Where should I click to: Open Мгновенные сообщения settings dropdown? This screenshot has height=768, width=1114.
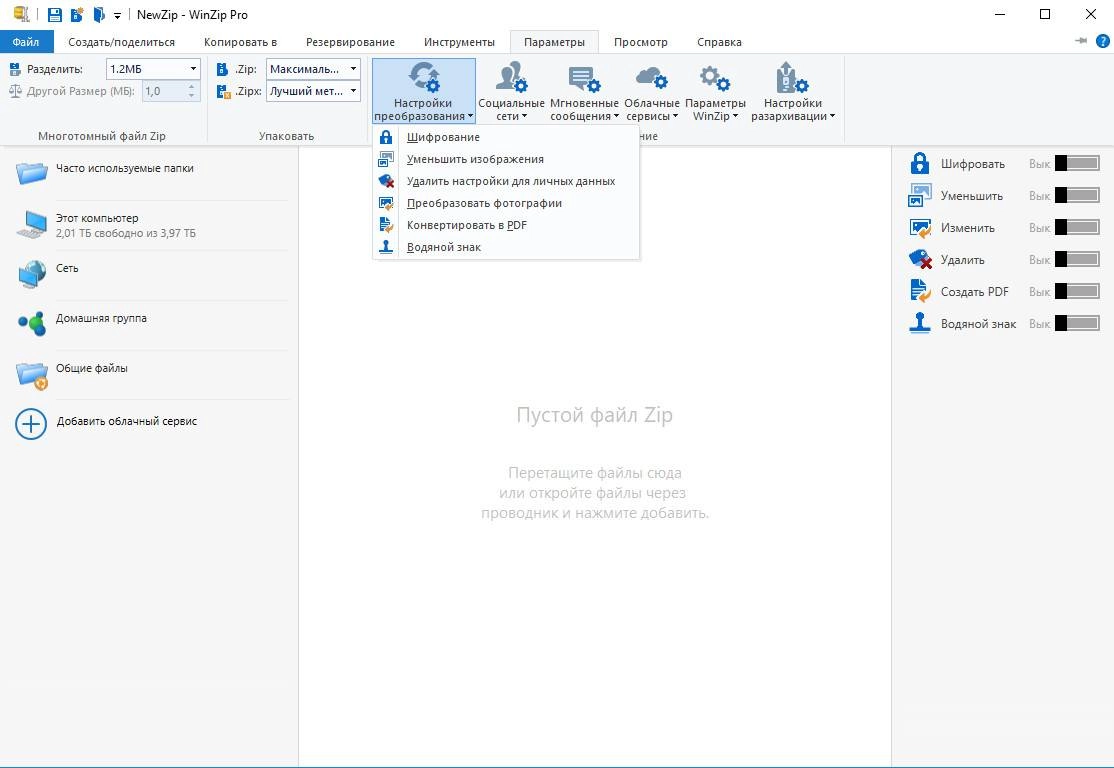tap(584, 91)
